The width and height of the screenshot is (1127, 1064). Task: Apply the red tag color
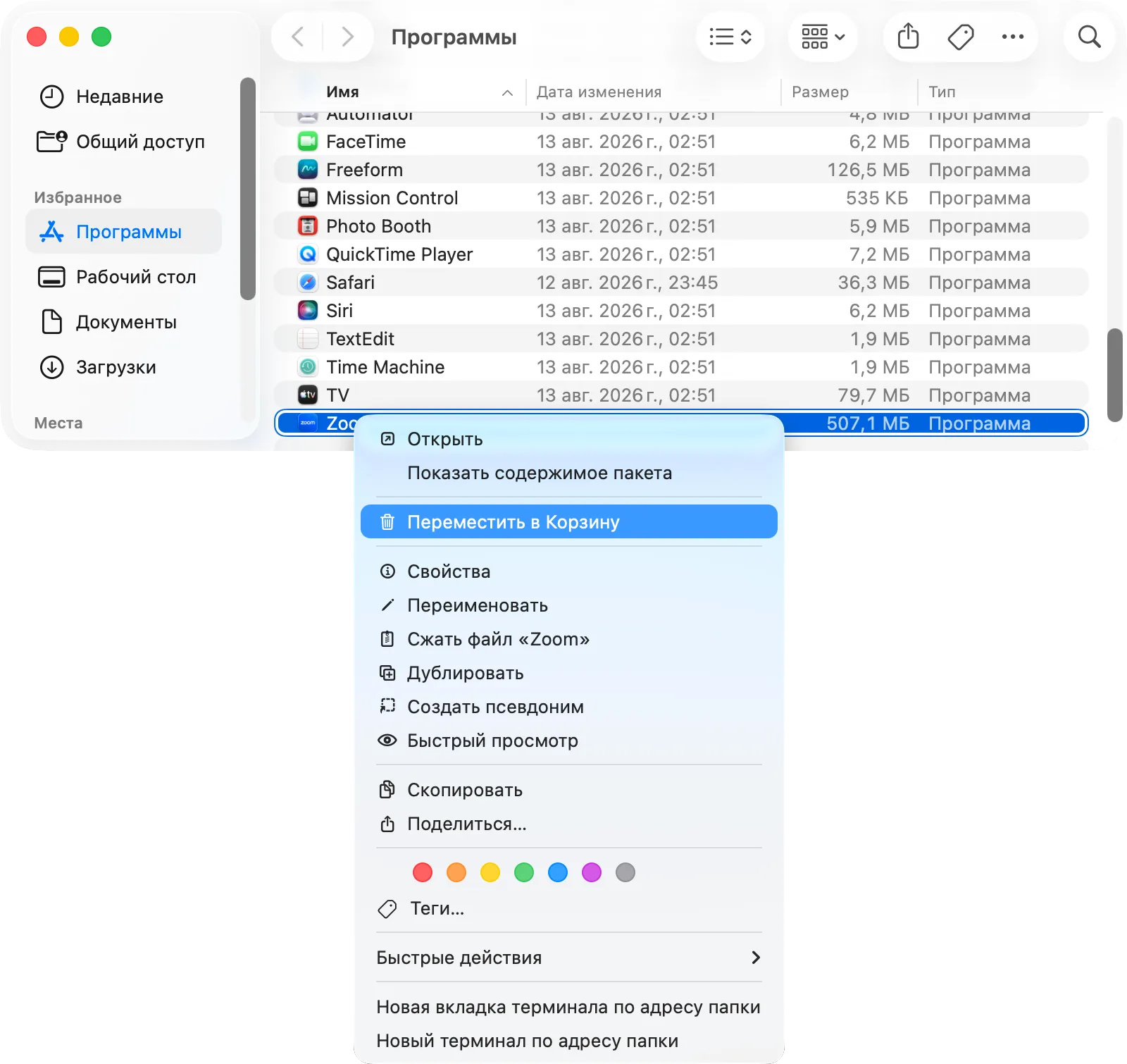(423, 872)
